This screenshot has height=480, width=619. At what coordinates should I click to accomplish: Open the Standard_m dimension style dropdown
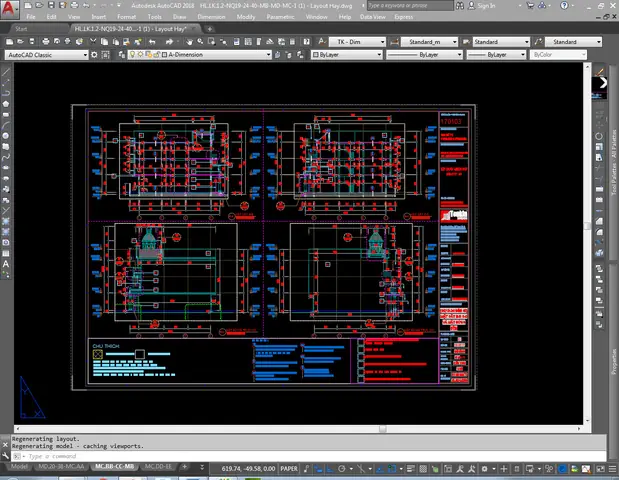coord(430,42)
